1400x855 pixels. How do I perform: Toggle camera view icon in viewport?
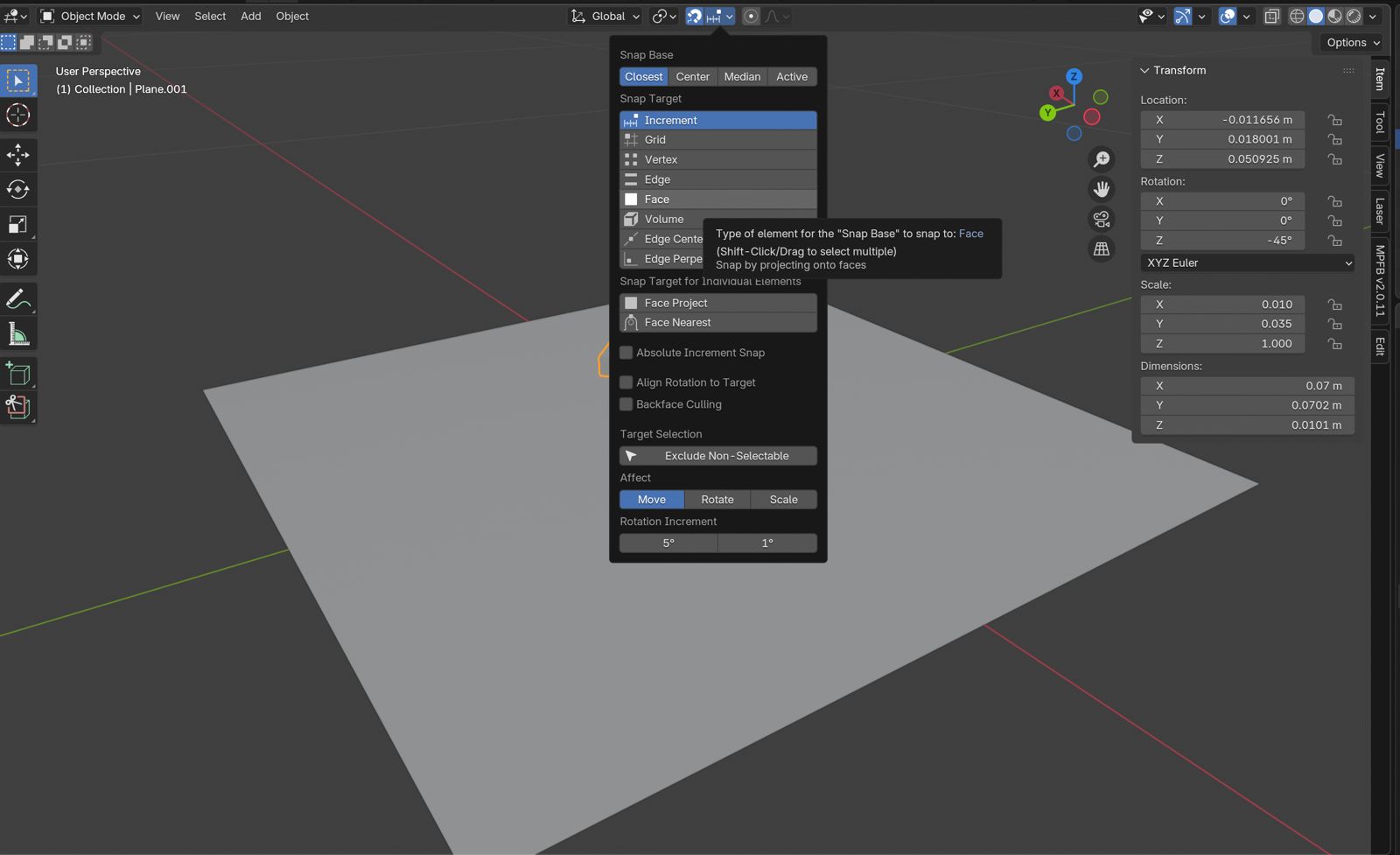pyautogui.click(x=1101, y=219)
